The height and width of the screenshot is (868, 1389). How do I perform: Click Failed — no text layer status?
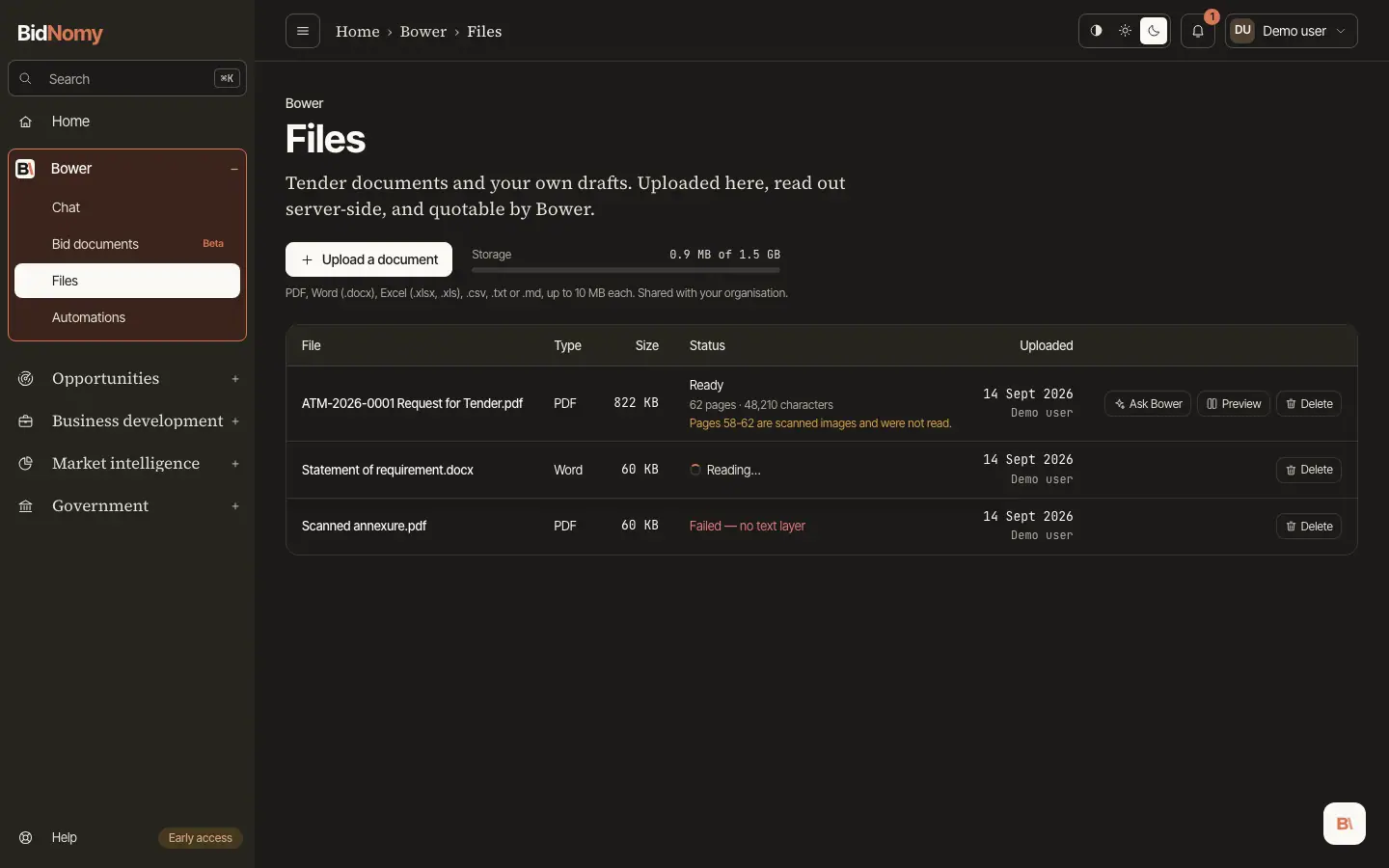point(748,527)
